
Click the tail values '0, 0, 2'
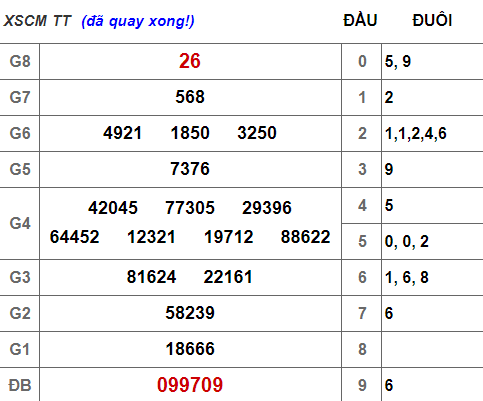407,242
